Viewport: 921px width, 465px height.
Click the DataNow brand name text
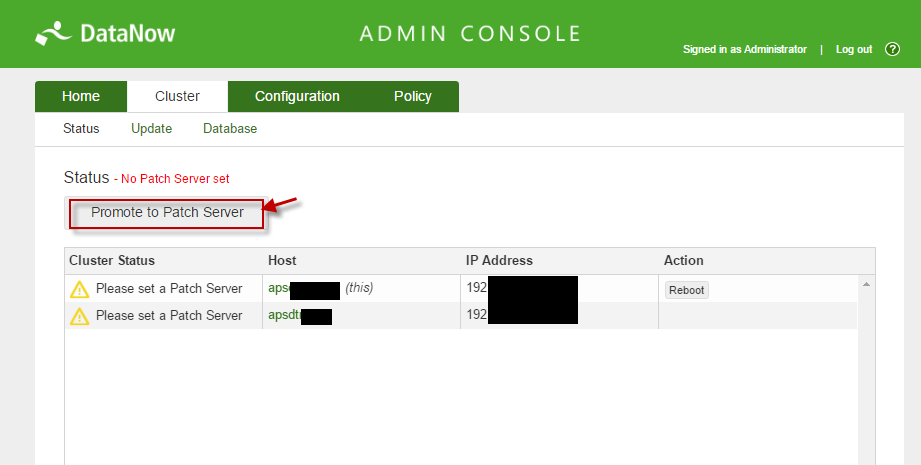click(127, 33)
